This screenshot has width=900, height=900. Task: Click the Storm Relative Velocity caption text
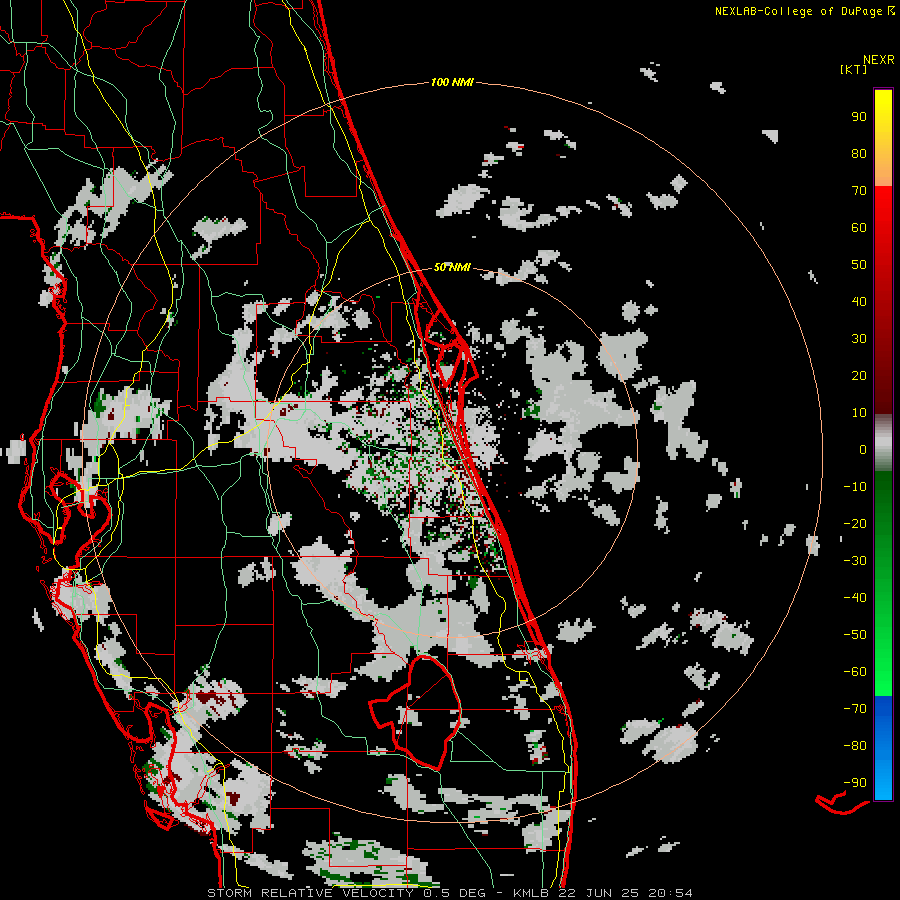[449, 893]
